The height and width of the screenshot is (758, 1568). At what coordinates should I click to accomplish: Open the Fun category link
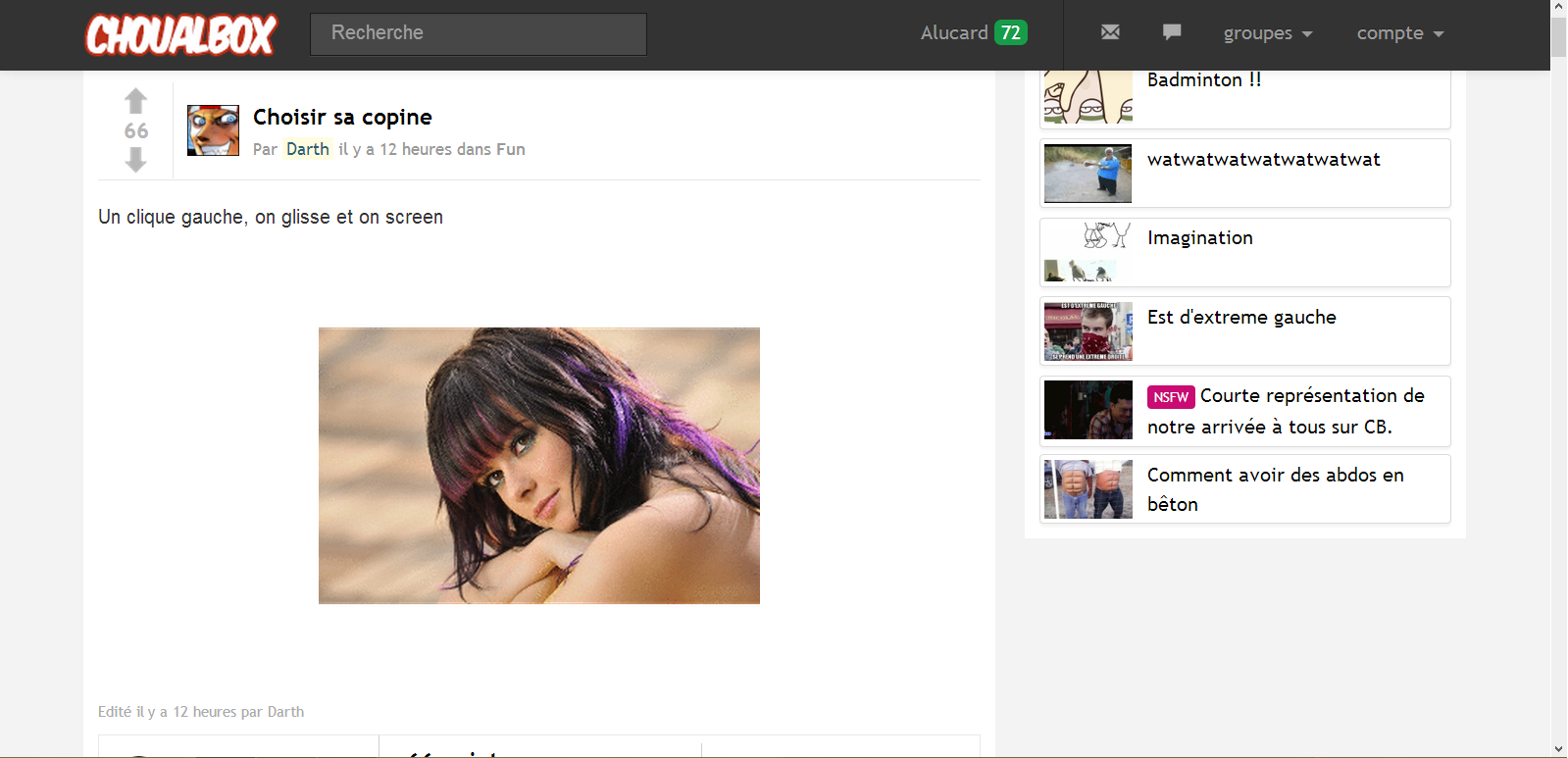[510, 149]
